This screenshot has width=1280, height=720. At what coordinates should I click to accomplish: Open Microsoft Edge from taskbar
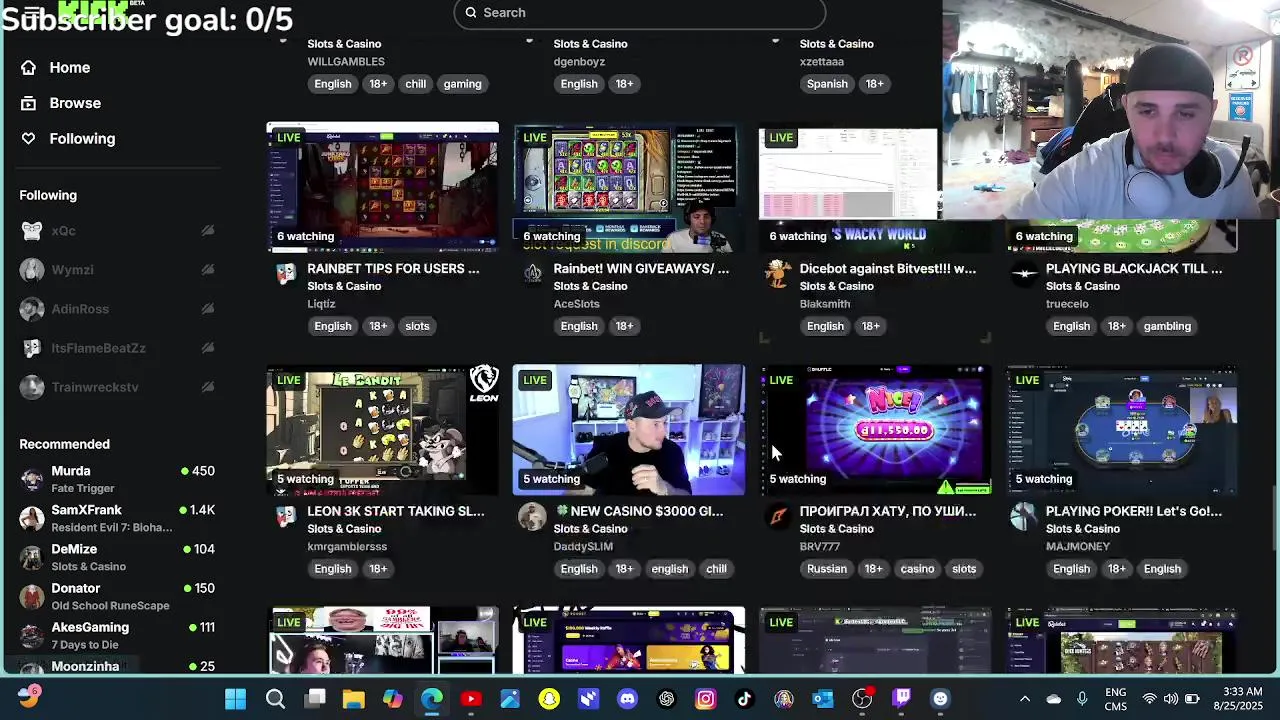click(x=431, y=699)
